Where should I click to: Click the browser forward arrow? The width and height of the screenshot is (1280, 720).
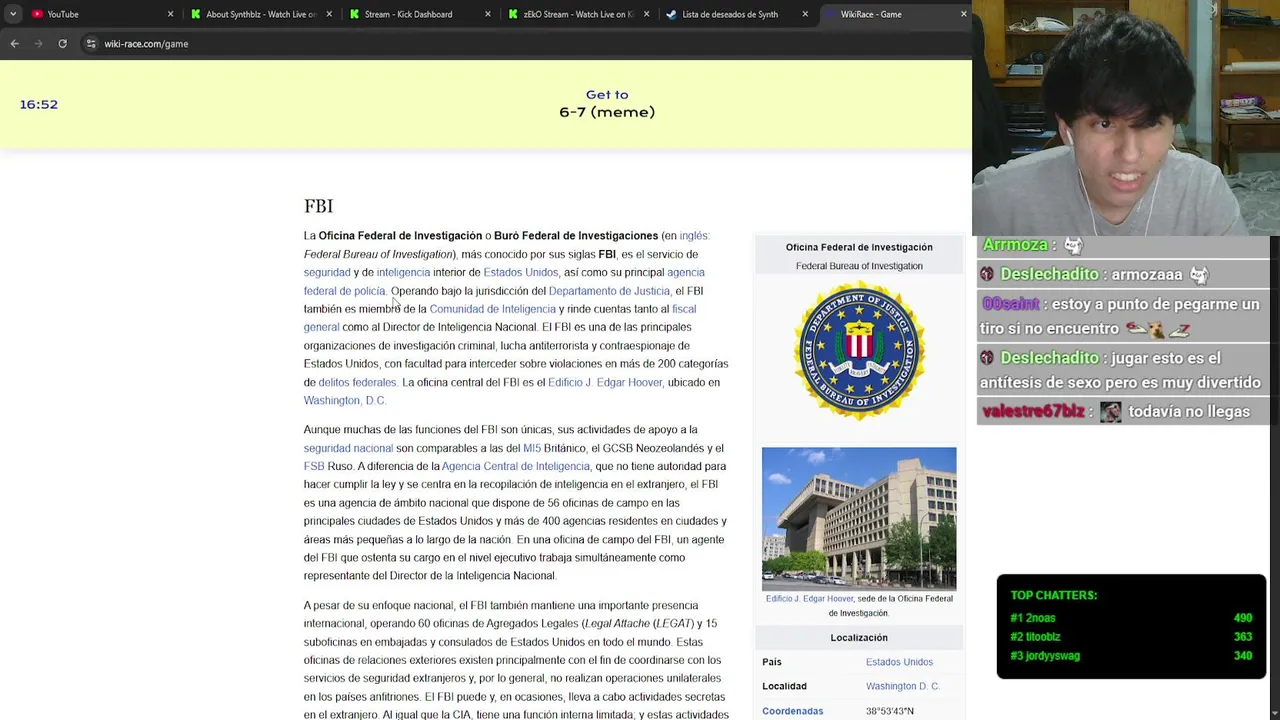point(38,44)
